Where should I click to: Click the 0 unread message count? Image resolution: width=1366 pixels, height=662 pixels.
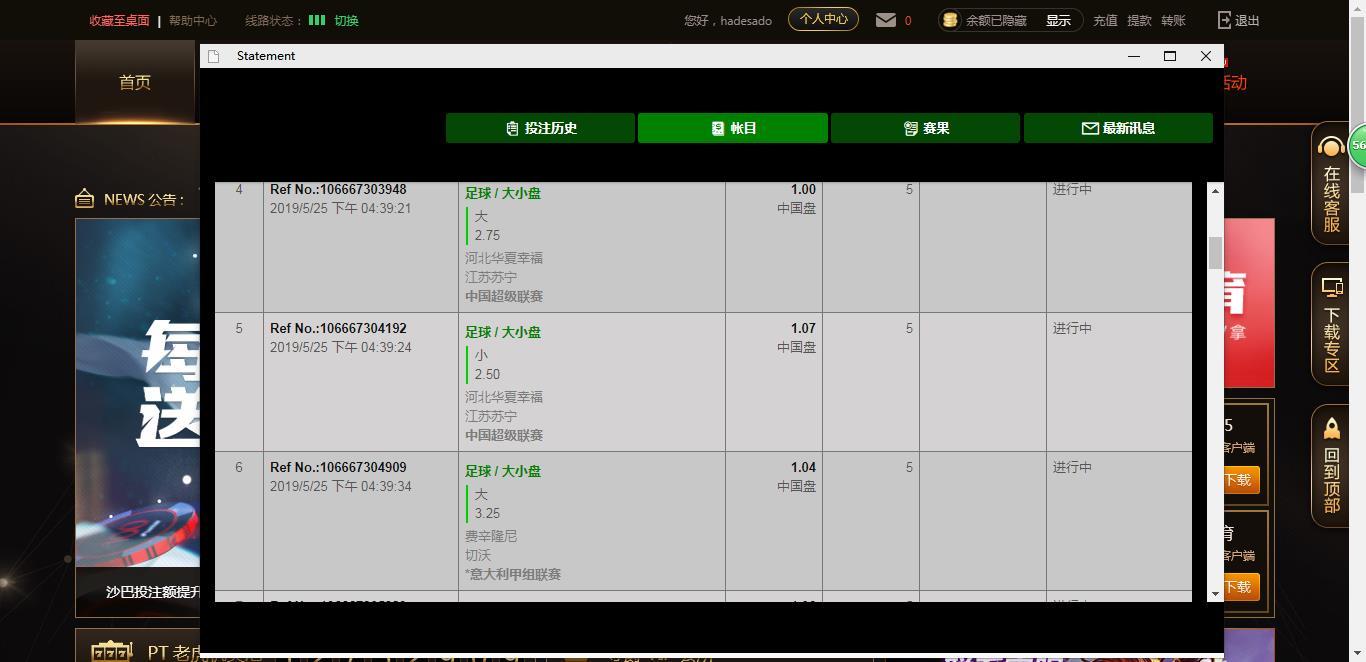[x=908, y=20]
